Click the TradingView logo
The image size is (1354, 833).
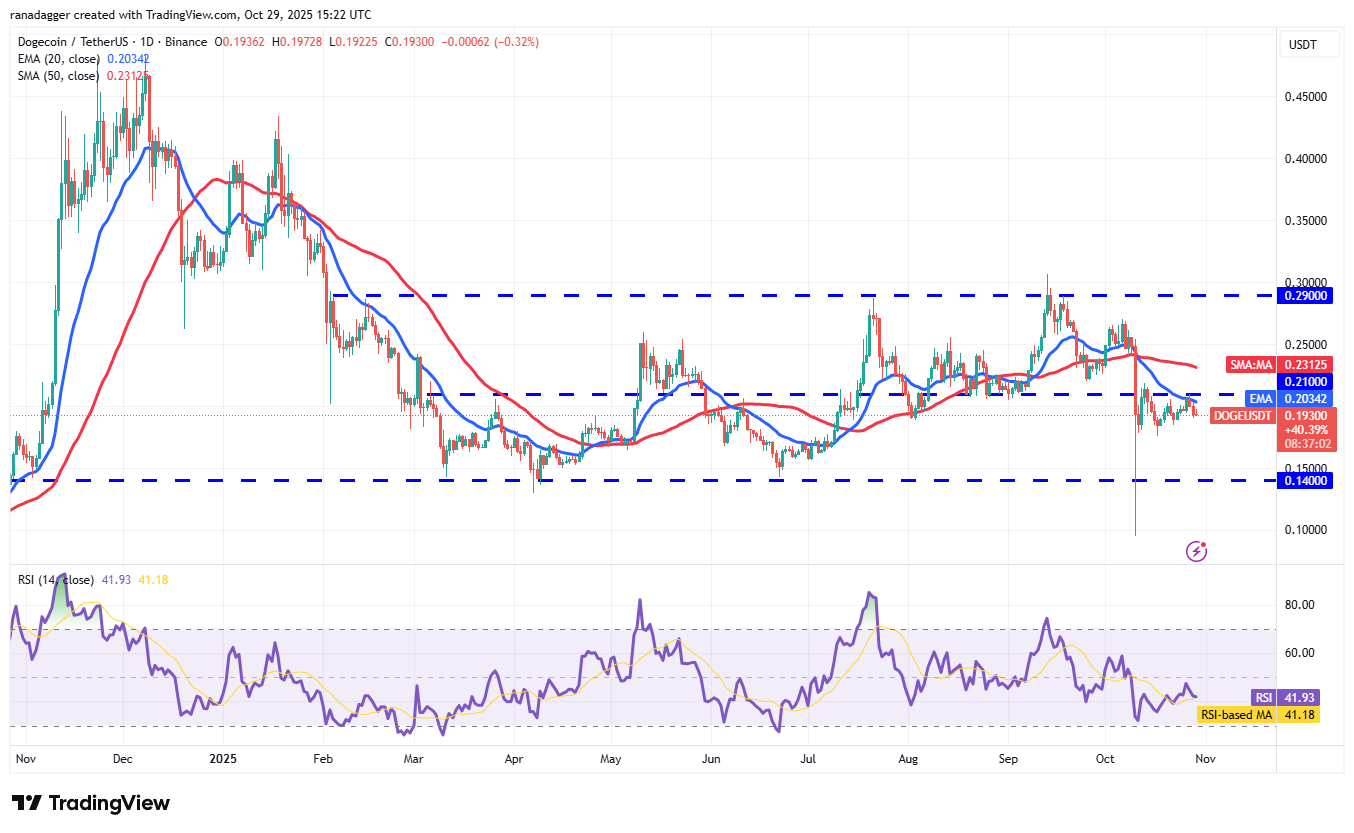coord(88,803)
